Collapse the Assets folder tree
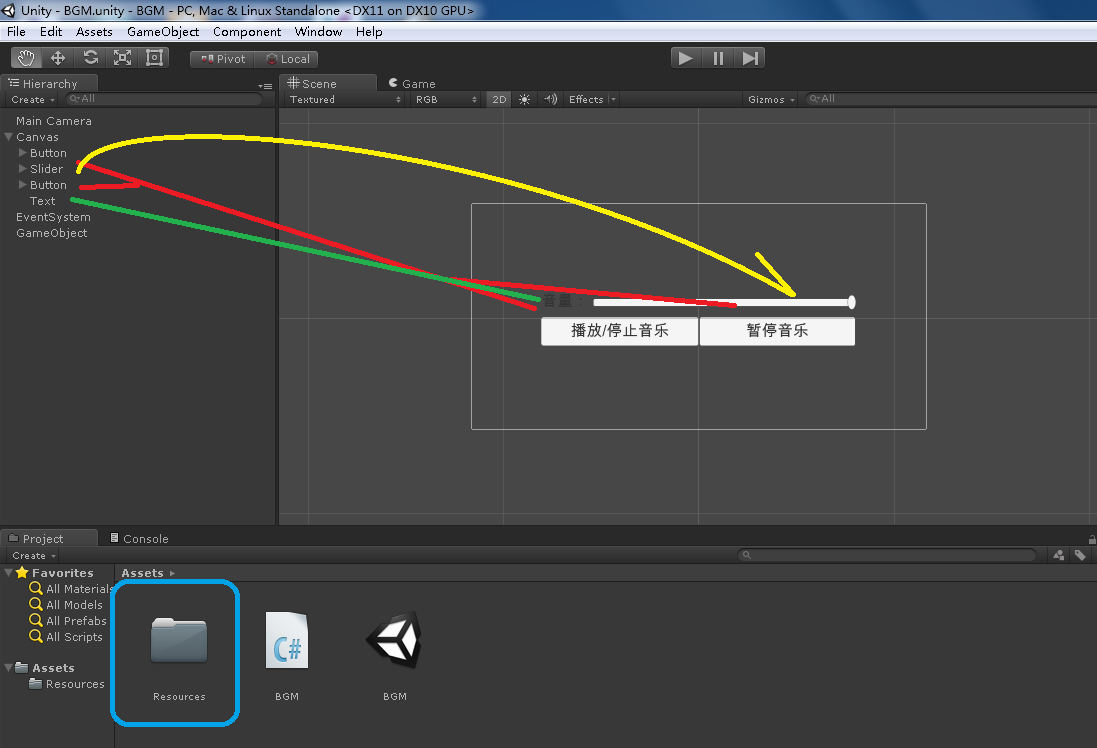Image resolution: width=1097 pixels, height=748 pixels. 8,668
